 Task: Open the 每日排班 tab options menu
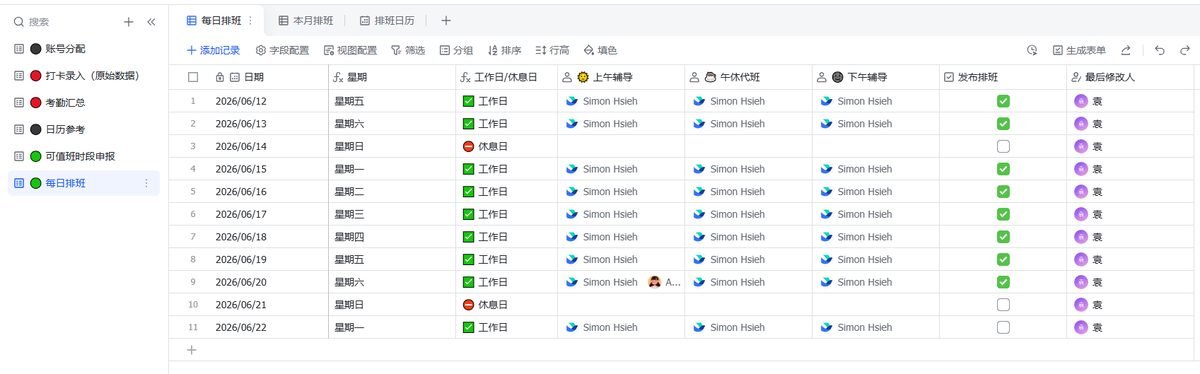pos(250,20)
